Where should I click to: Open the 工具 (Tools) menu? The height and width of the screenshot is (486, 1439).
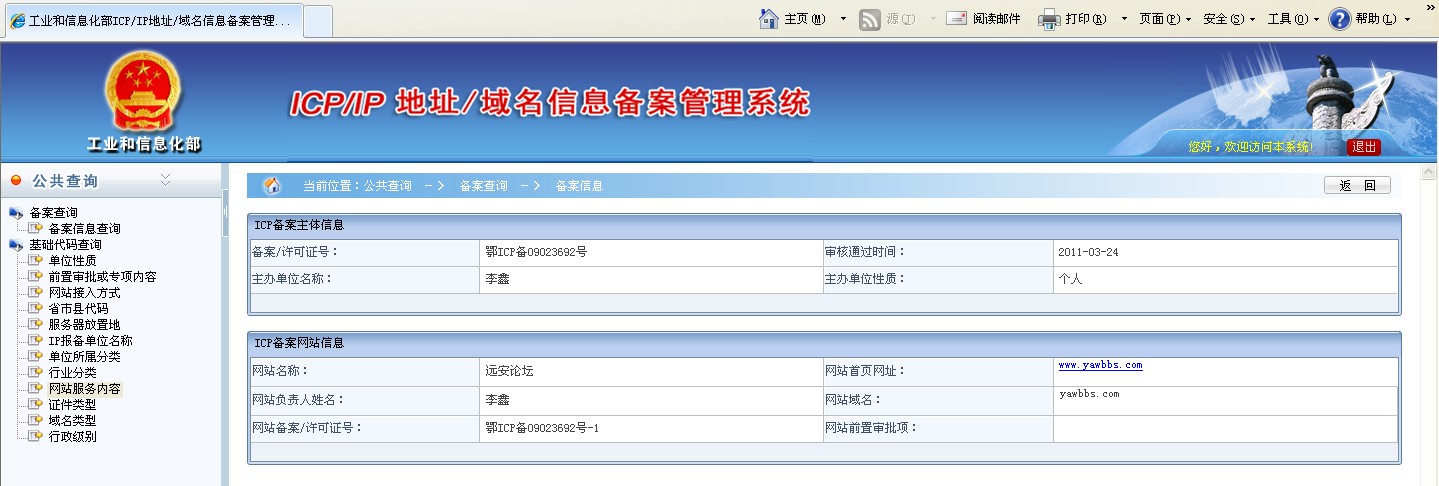[1292, 19]
